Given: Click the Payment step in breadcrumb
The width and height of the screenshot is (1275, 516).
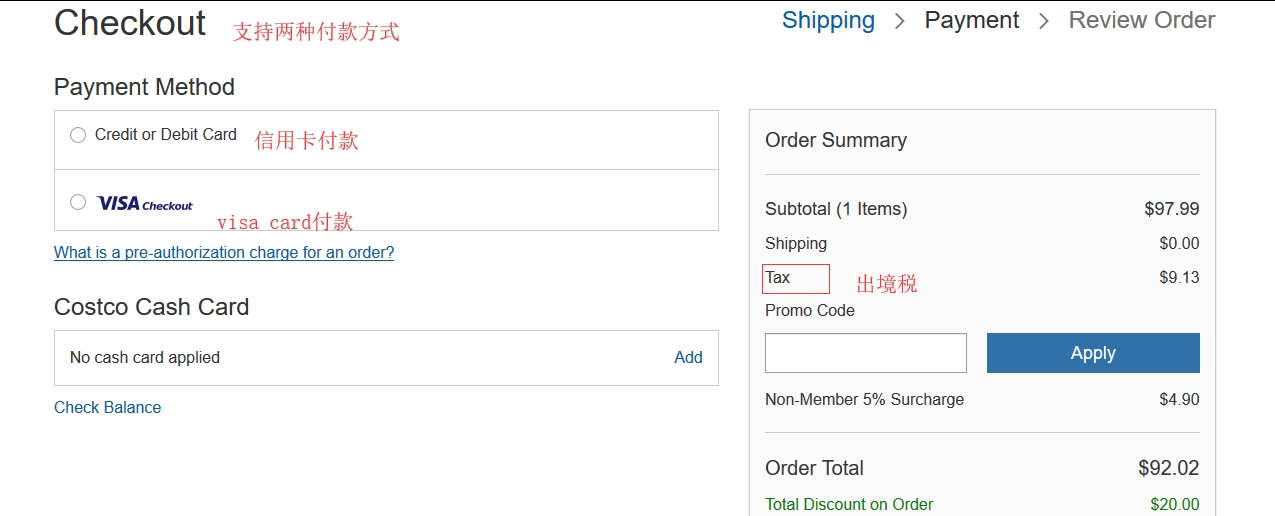Looking at the screenshot, I should [x=972, y=20].
